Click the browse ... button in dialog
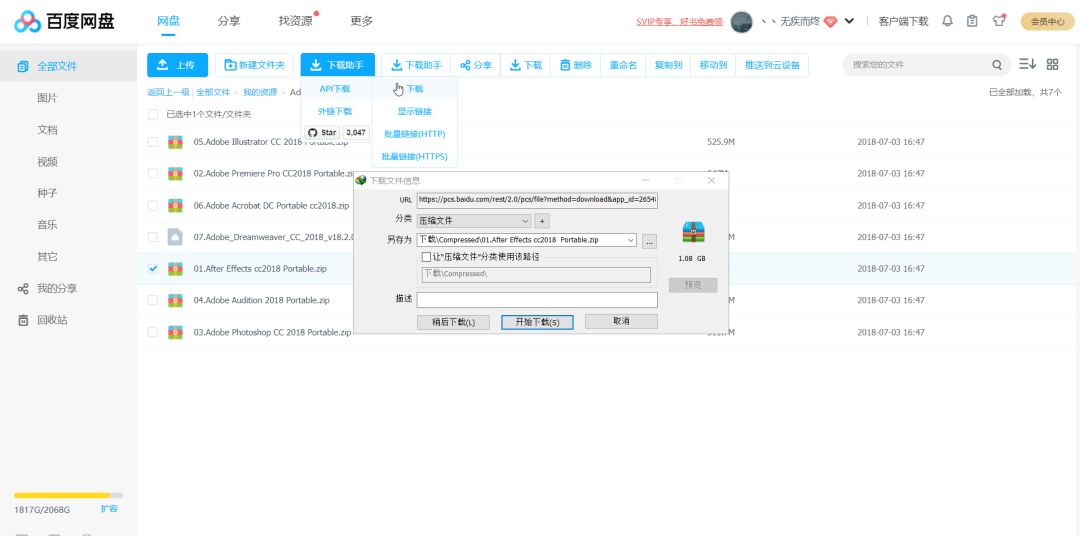 [x=650, y=241]
